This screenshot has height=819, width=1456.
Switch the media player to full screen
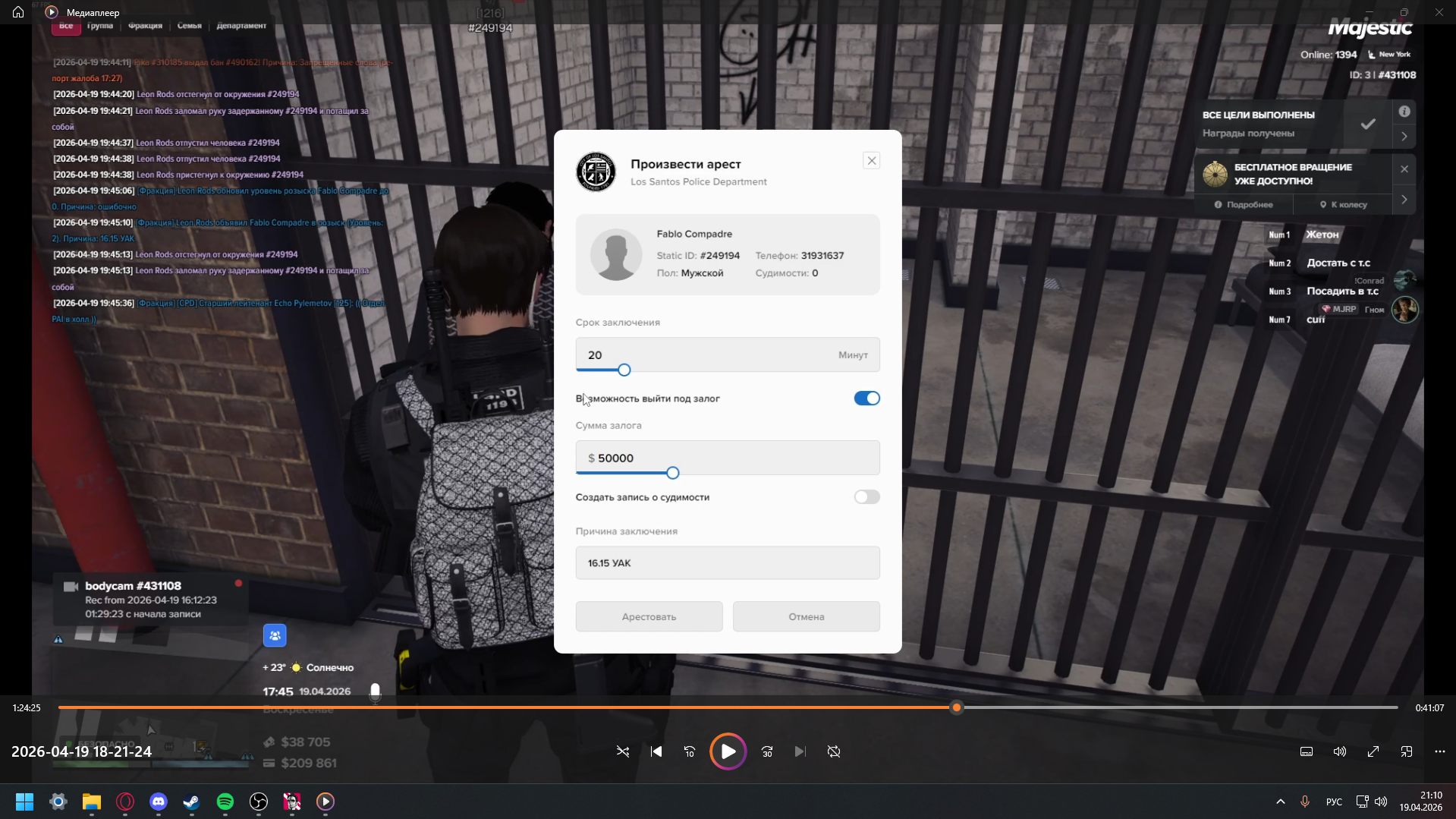point(1373,751)
